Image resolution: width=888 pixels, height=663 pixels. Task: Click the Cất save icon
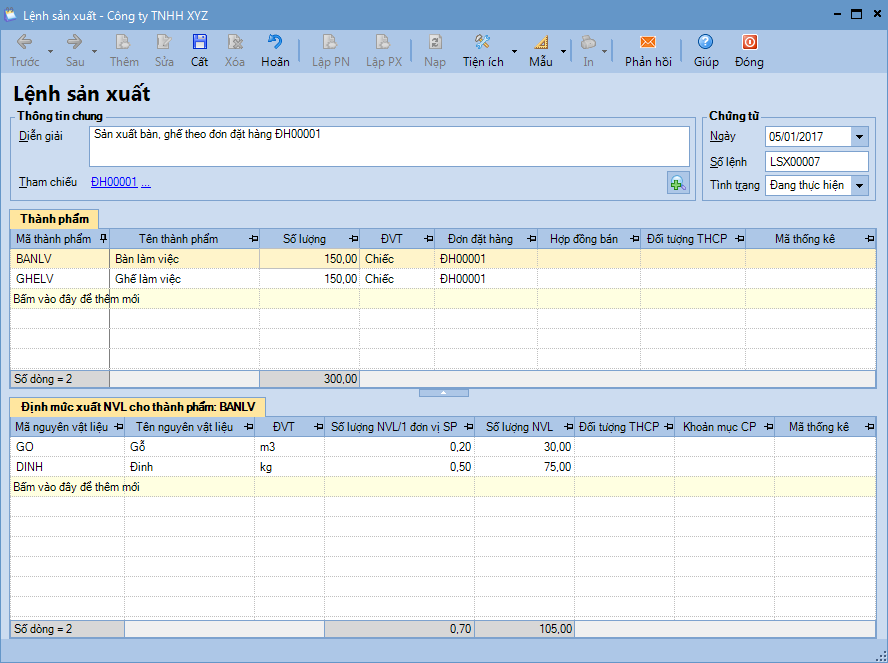[x=200, y=43]
